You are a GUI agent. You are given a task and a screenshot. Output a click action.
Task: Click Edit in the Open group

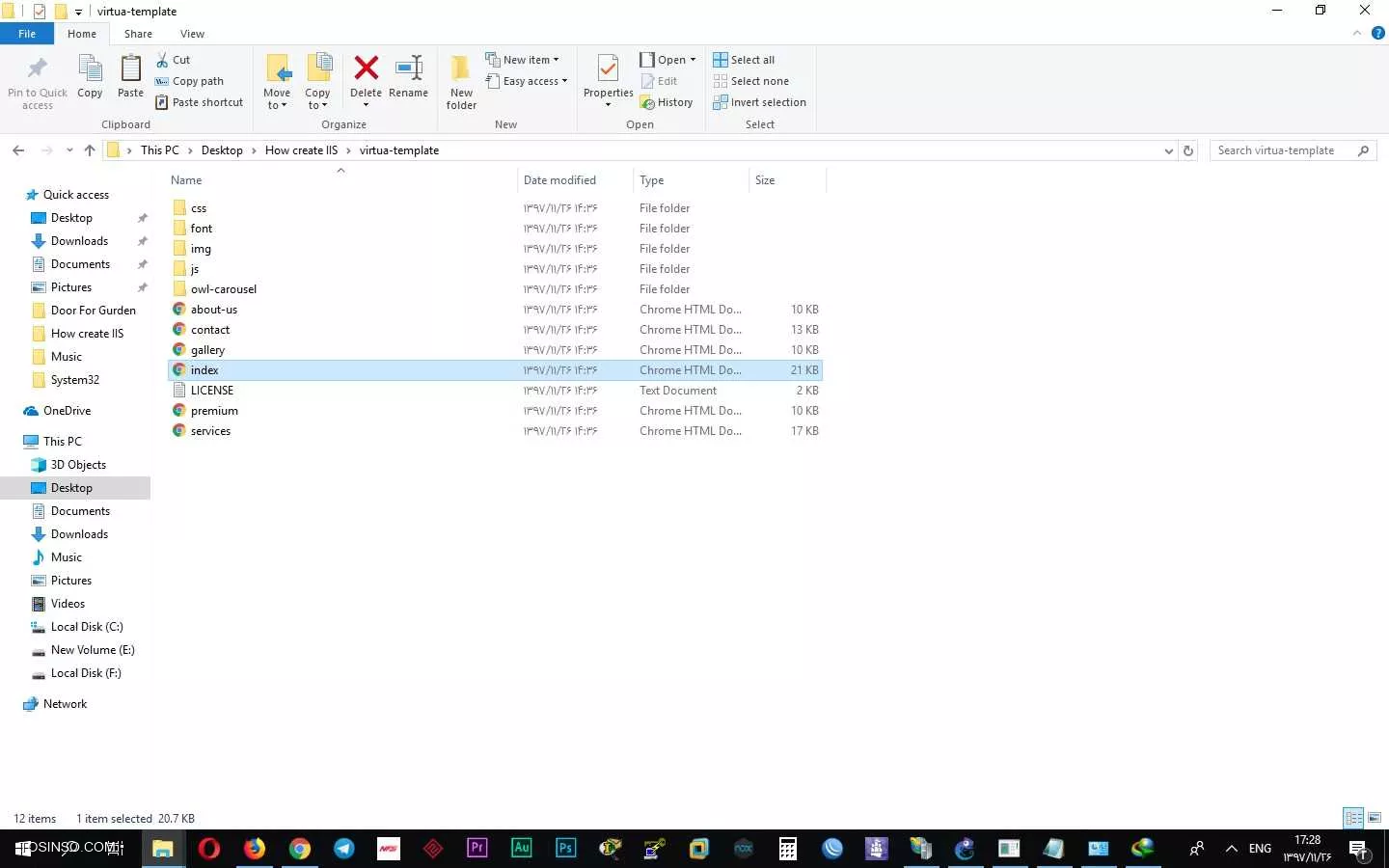pyautogui.click(x=659, y=81)
